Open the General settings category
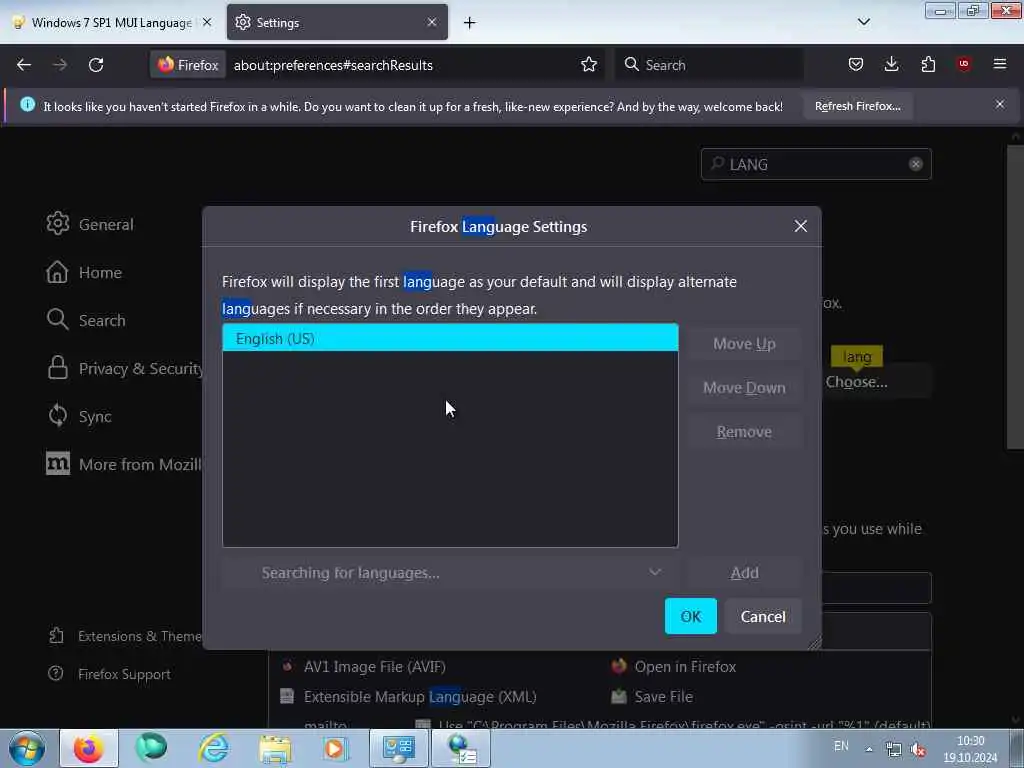This screenshot has width=1024, height=768. click(x=90, y=224)
